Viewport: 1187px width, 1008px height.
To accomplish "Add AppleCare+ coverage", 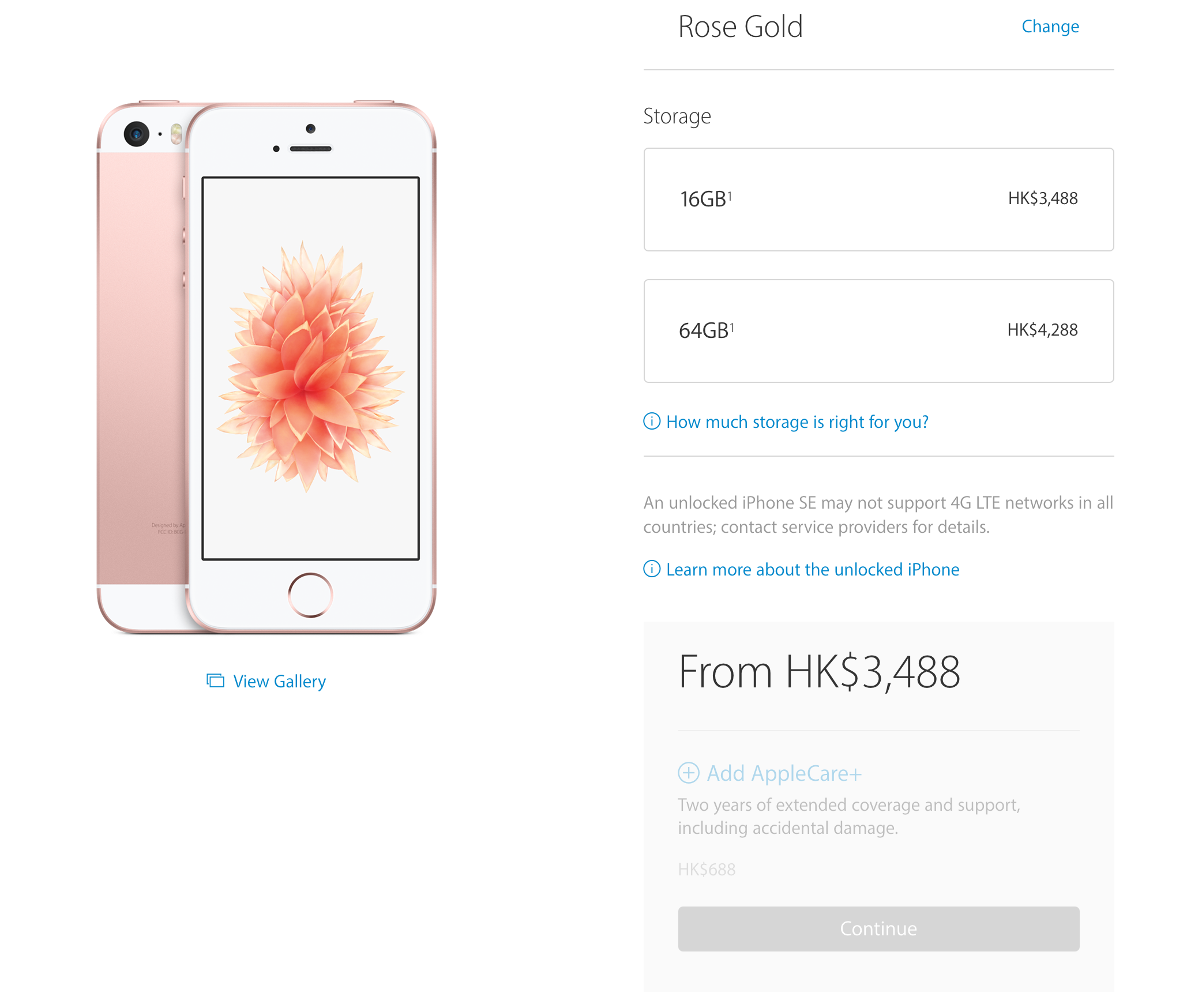I will [x=784, y=773].
